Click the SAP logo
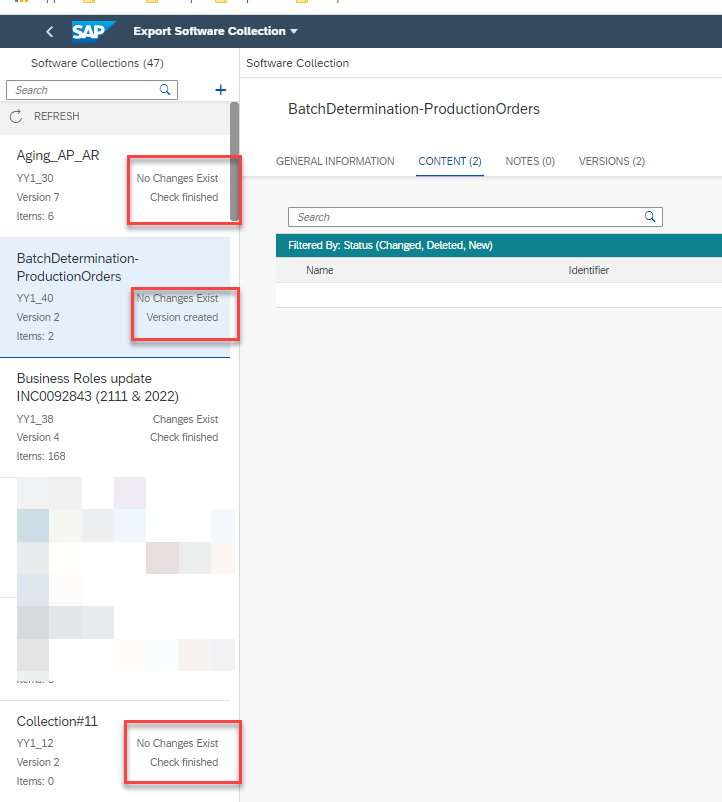The height and width of the screenshot is (802, 722). pyautogui.click(x=94, y=31)
